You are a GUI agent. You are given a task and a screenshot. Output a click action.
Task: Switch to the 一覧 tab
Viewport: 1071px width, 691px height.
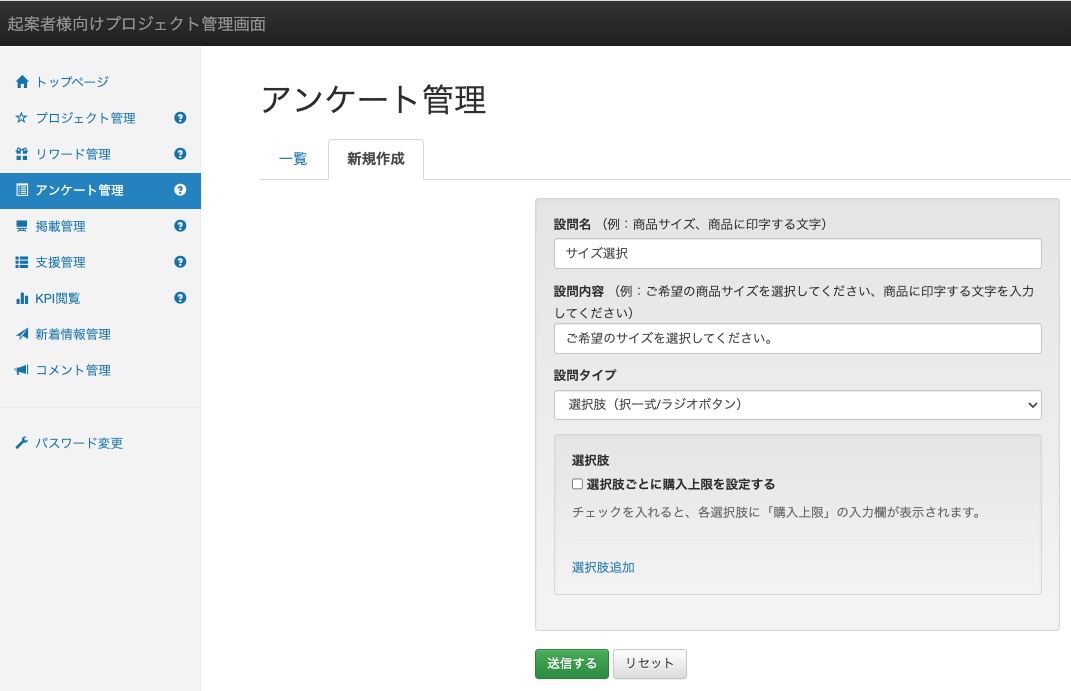pos(294,159)
